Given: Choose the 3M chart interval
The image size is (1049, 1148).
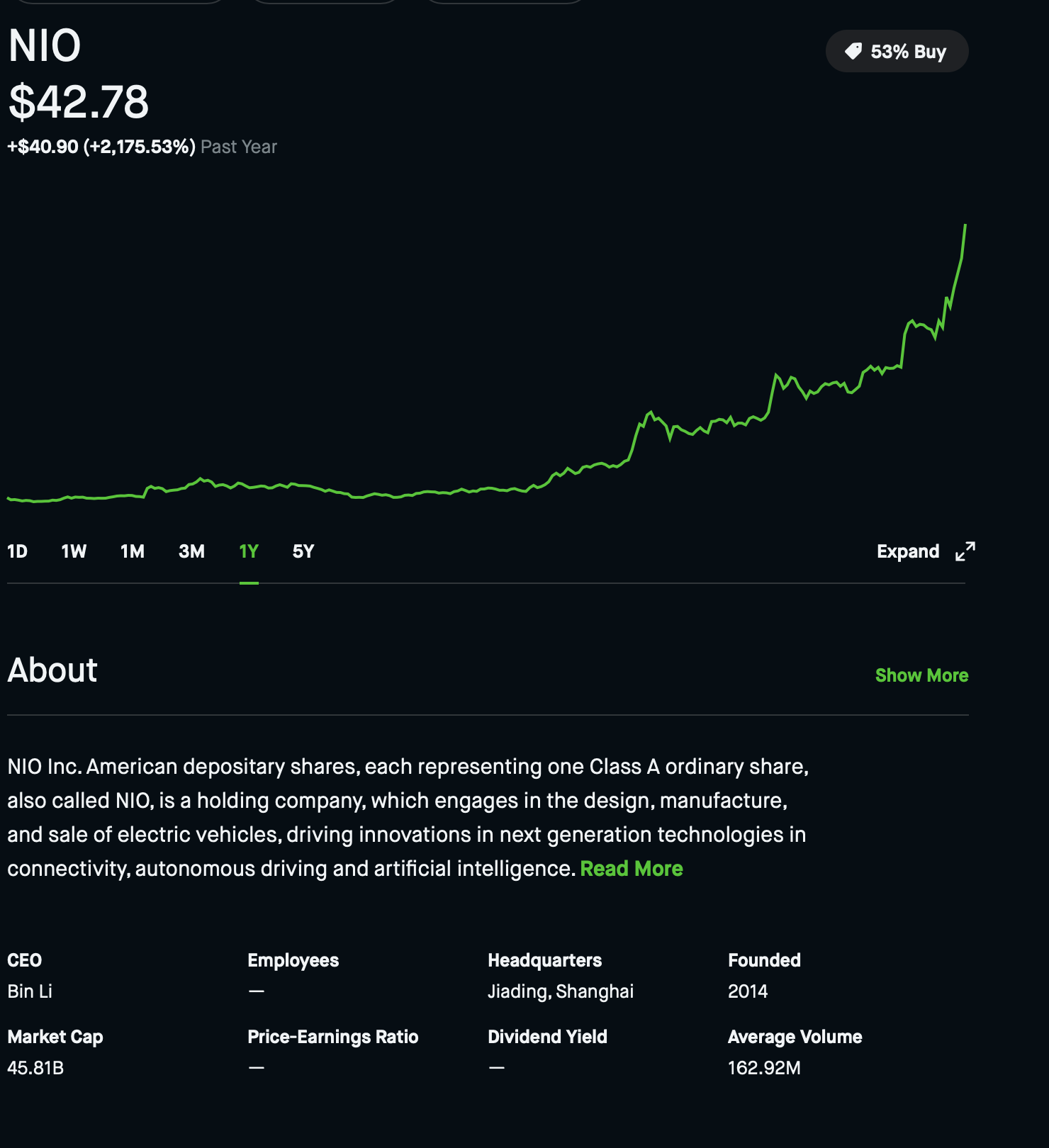Looking at the screenshot, I should (x=191, y=551).
